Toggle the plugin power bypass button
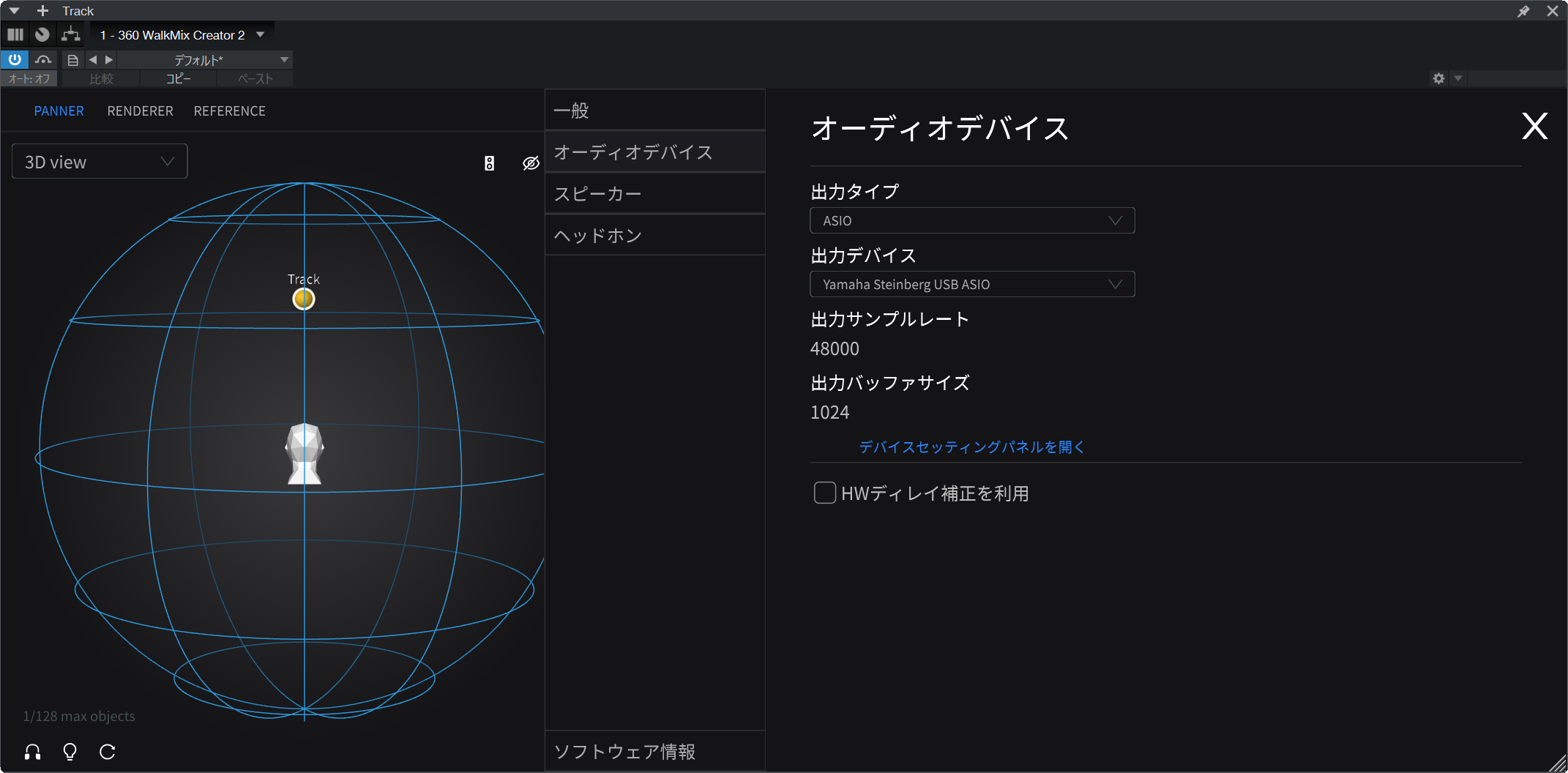 click(x=15, y=60)
